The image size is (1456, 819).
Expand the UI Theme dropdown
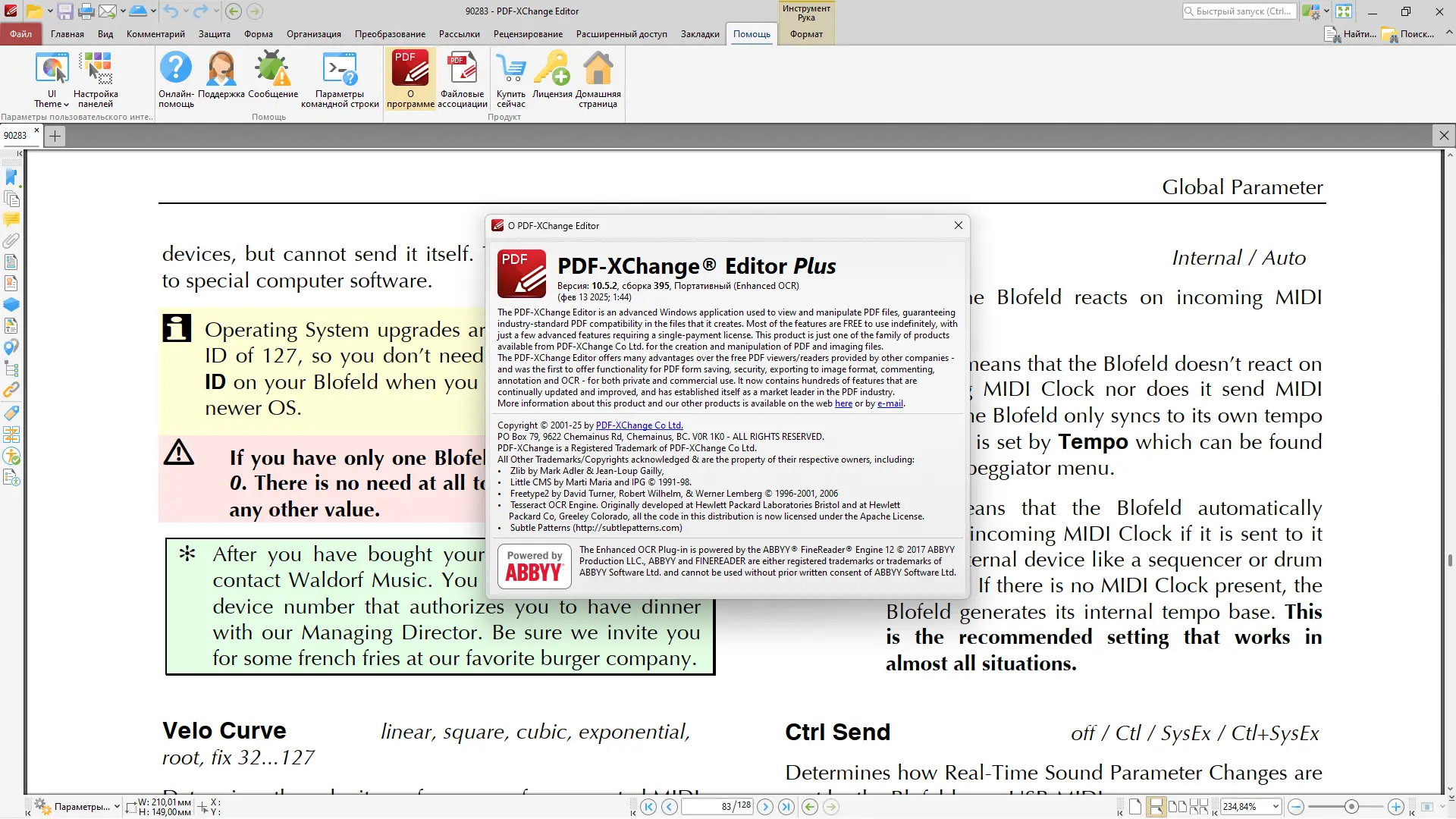click(52, 104)
